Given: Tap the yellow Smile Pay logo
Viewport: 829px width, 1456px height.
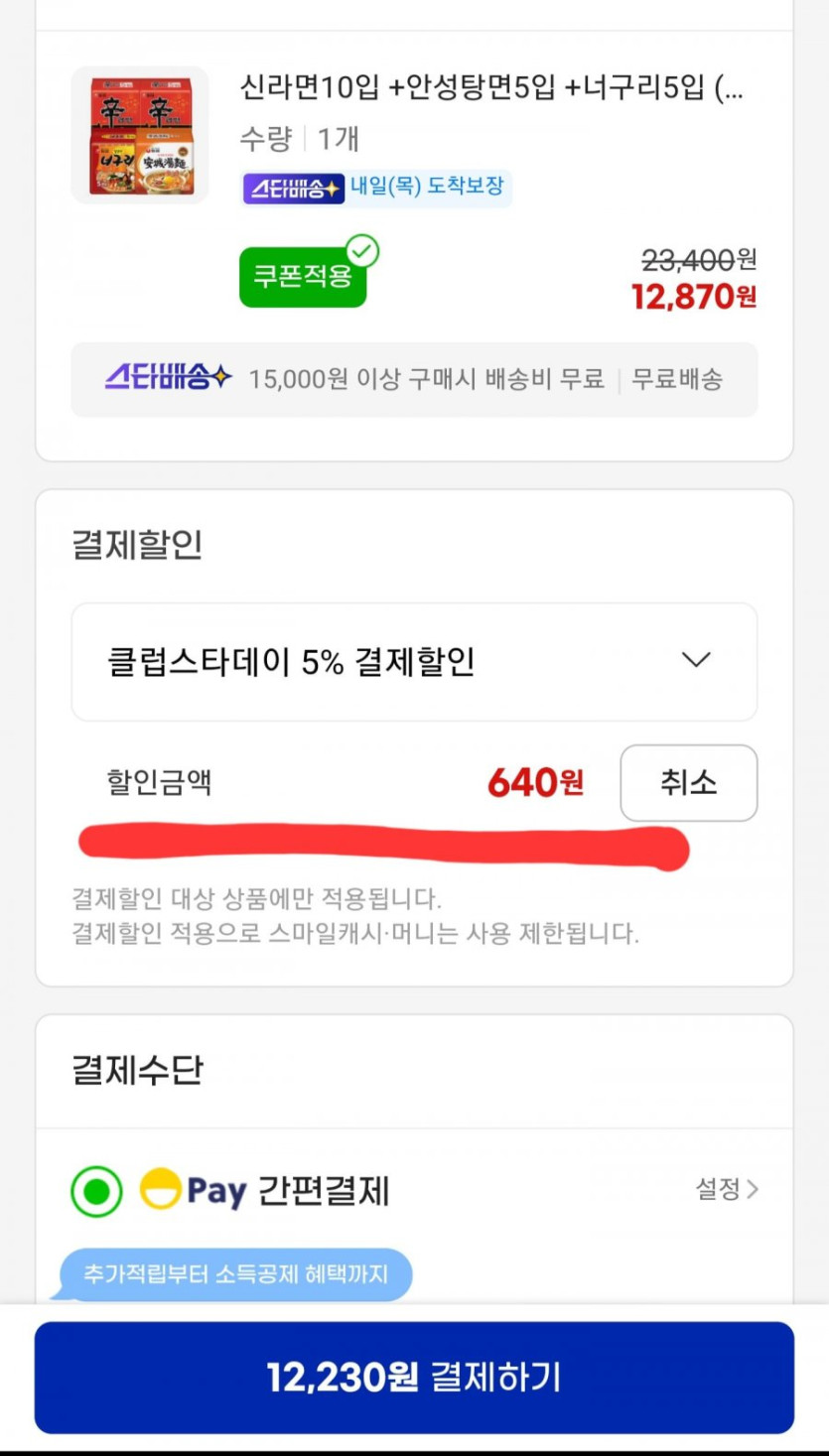Looking at the screenshot, I should point(160,1189).
